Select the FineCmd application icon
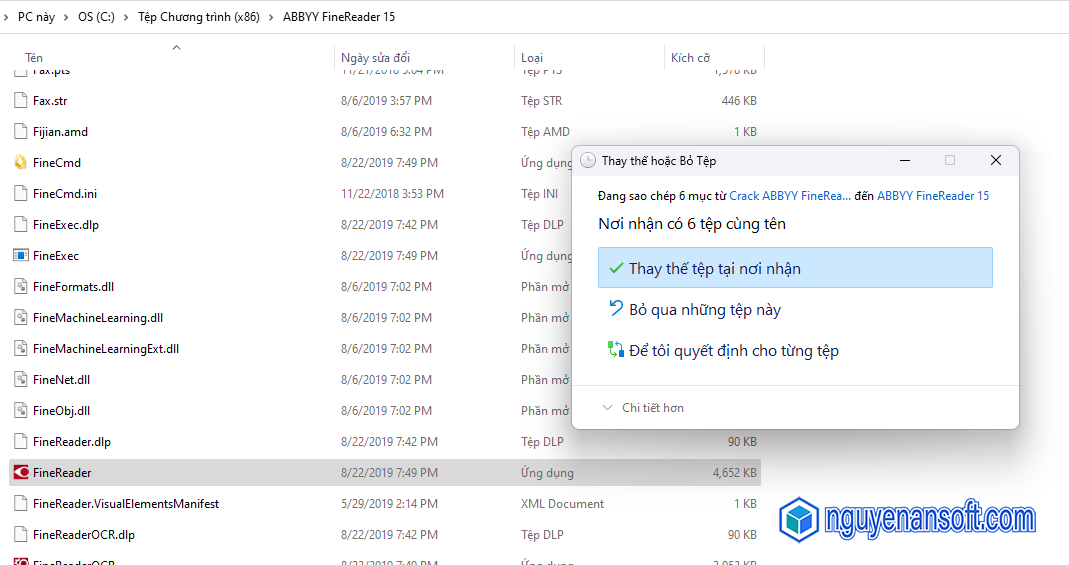Image resolution: width=1069 pixels, height=565 pixels. click(x=20, y=163)
